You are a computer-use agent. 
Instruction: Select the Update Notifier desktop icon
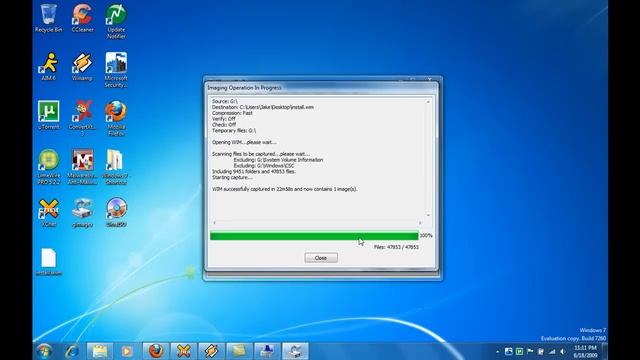(116, 22)
